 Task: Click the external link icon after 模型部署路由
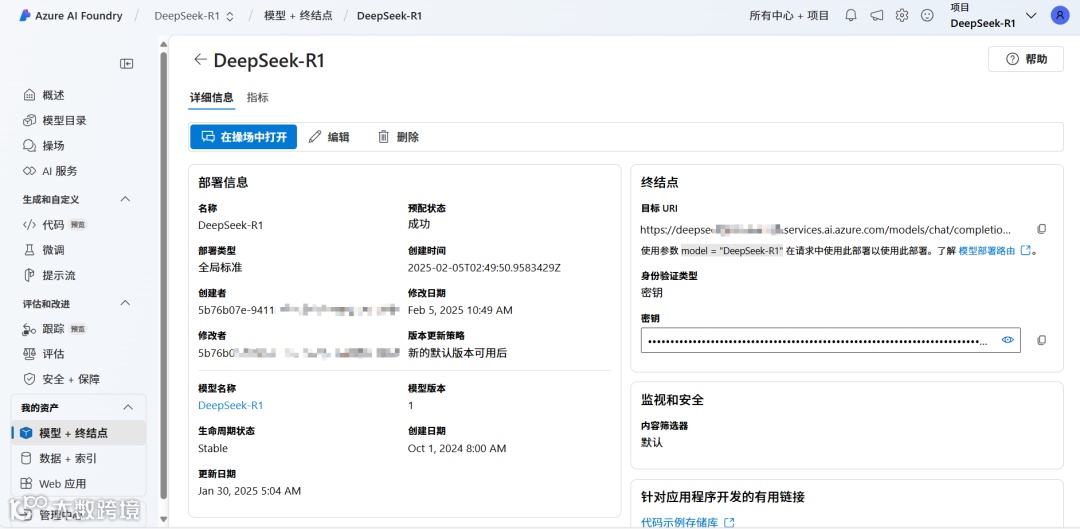pyautogui.click(x=1025, y=250)
